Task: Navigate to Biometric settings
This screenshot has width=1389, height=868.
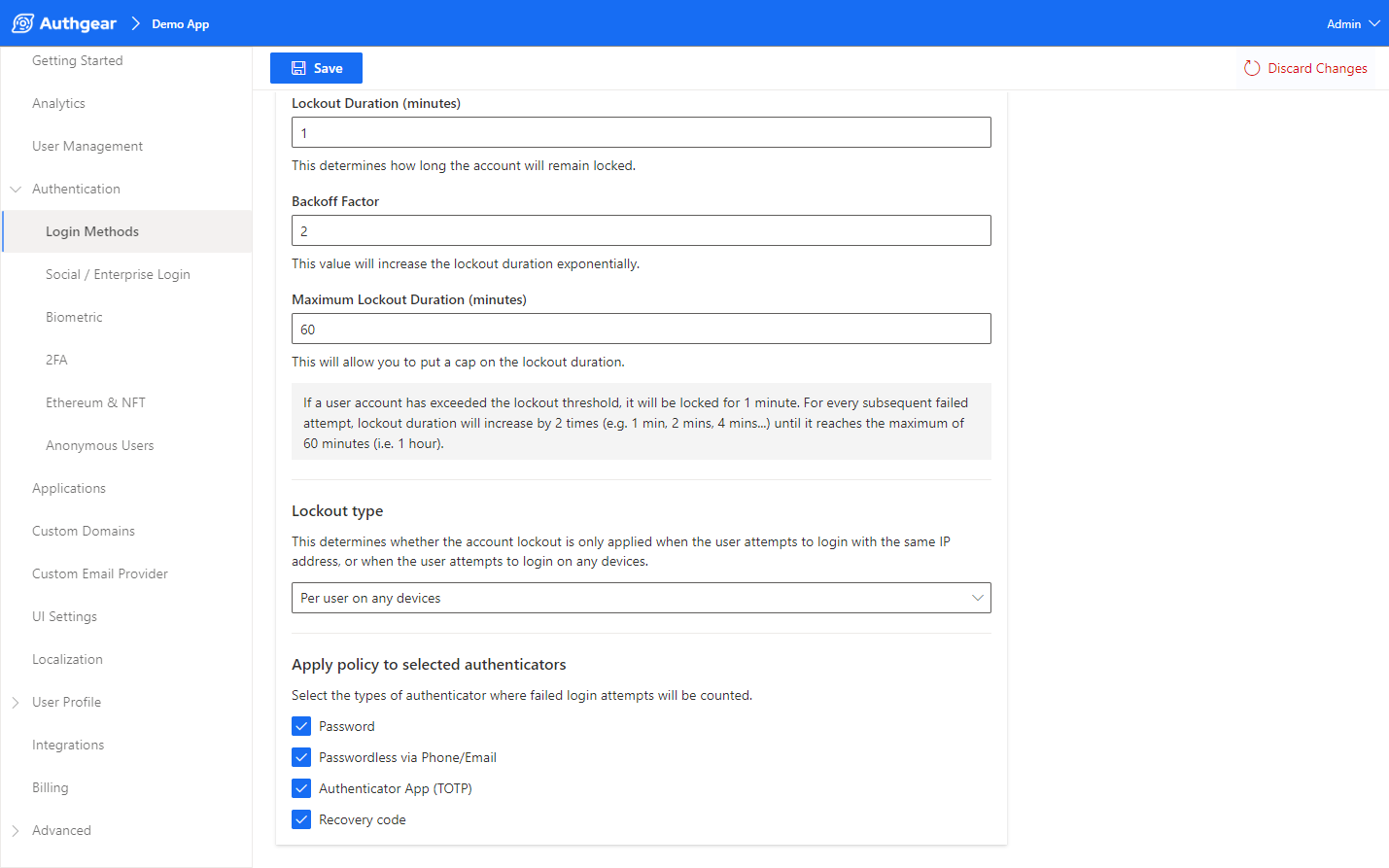Action: 74,317
